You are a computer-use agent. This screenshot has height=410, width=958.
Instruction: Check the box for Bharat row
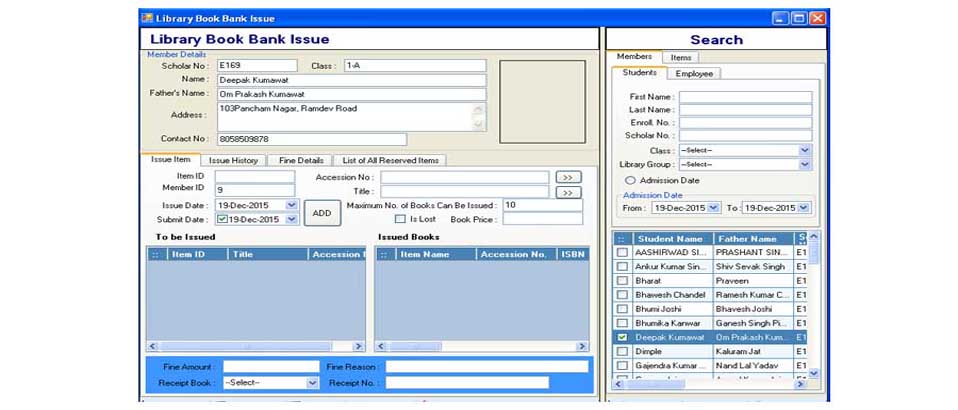[x=621, y=280]
